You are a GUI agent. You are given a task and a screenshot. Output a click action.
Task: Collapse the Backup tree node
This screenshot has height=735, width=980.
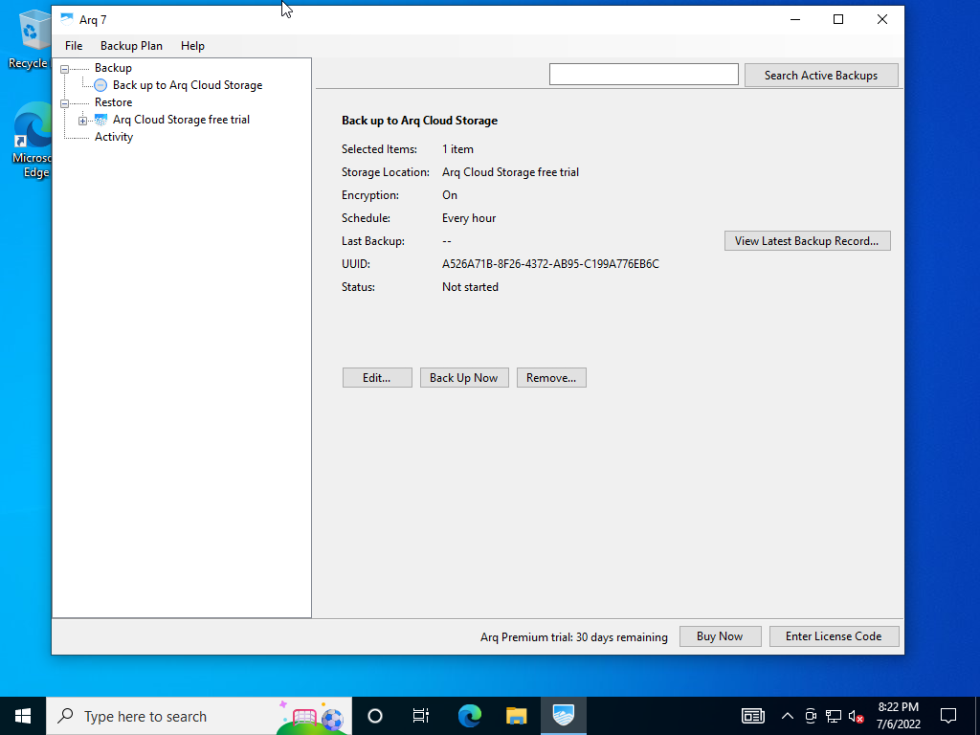(65, 67)
